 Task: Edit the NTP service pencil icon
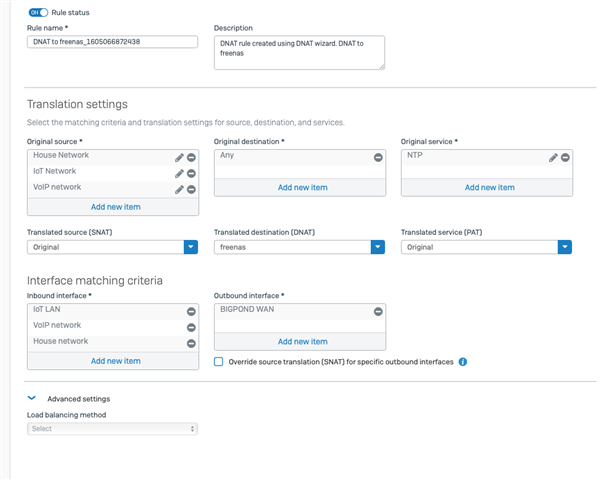pos(553,157)
